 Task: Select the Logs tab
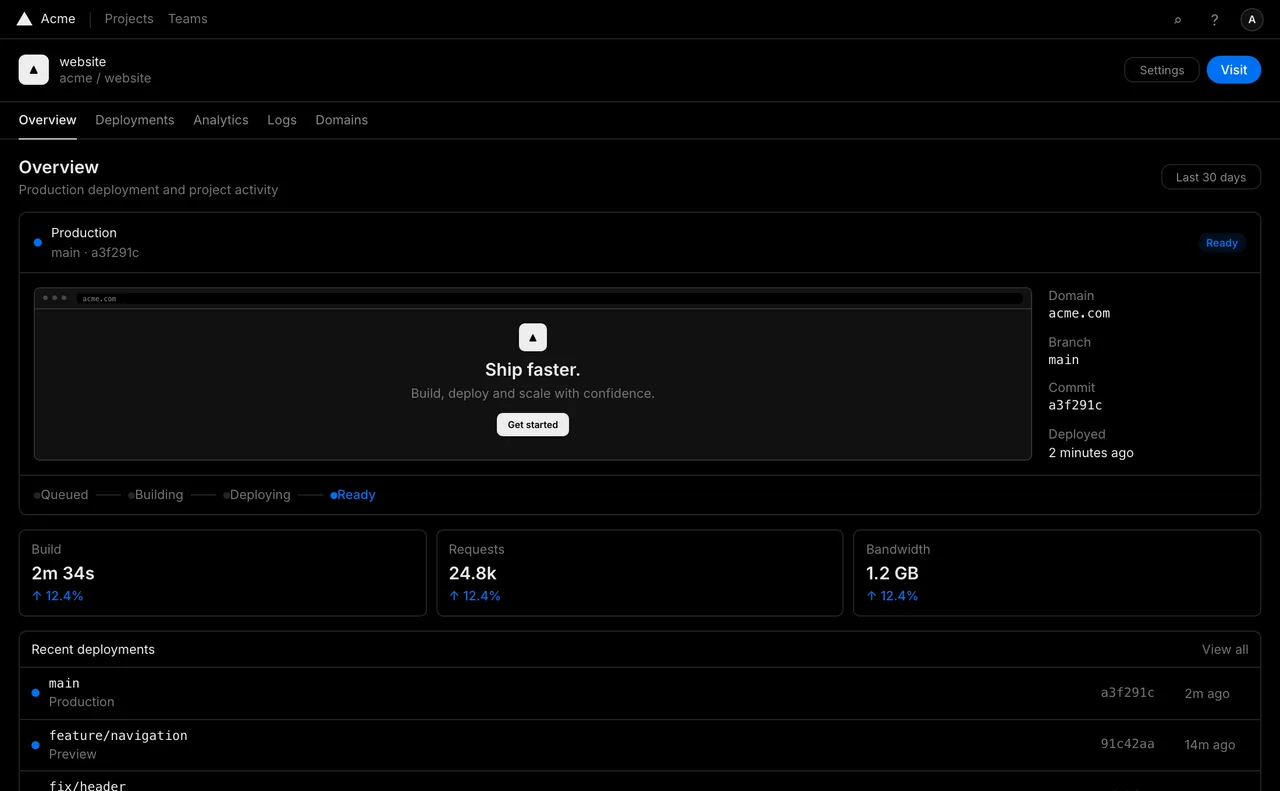282,120
